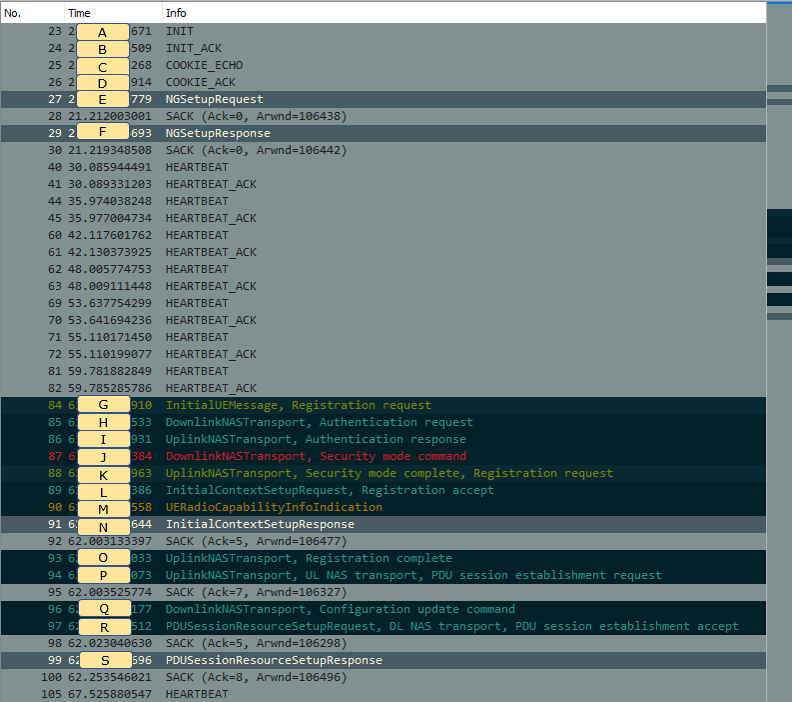This screenshot has width=792, height=702.
Task: Select HEARTBEAT_ACK packet number 63
Action: click(383, 286)
